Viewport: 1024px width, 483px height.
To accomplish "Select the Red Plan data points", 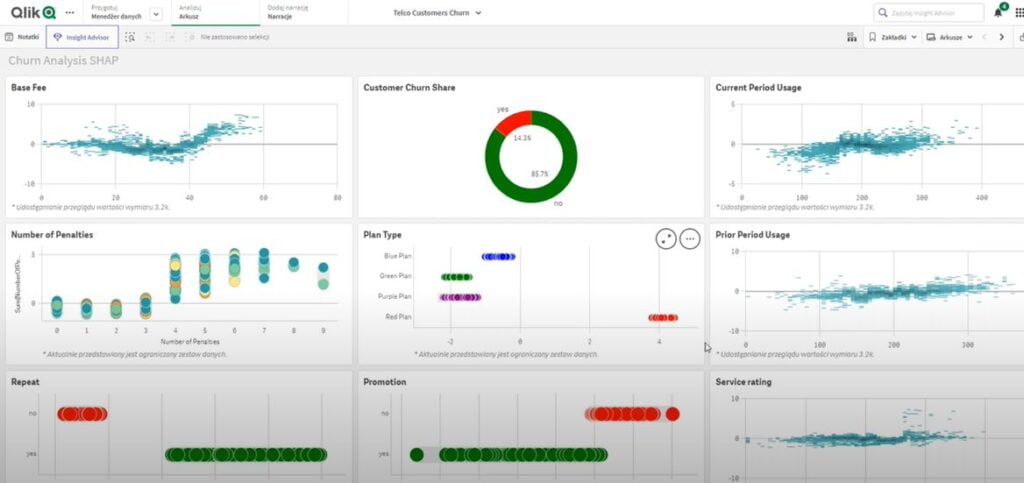I will click(x=662, y=318).
